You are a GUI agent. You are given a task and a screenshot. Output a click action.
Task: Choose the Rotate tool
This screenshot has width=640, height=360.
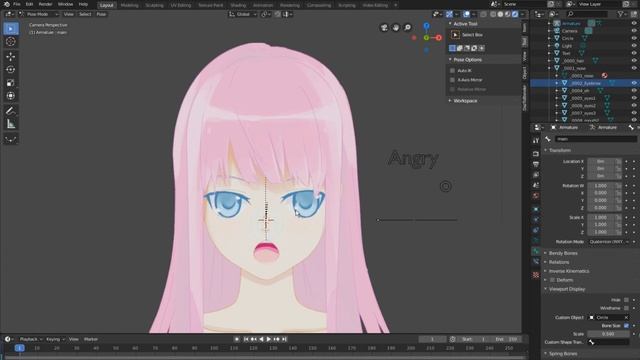pos(11,70)
